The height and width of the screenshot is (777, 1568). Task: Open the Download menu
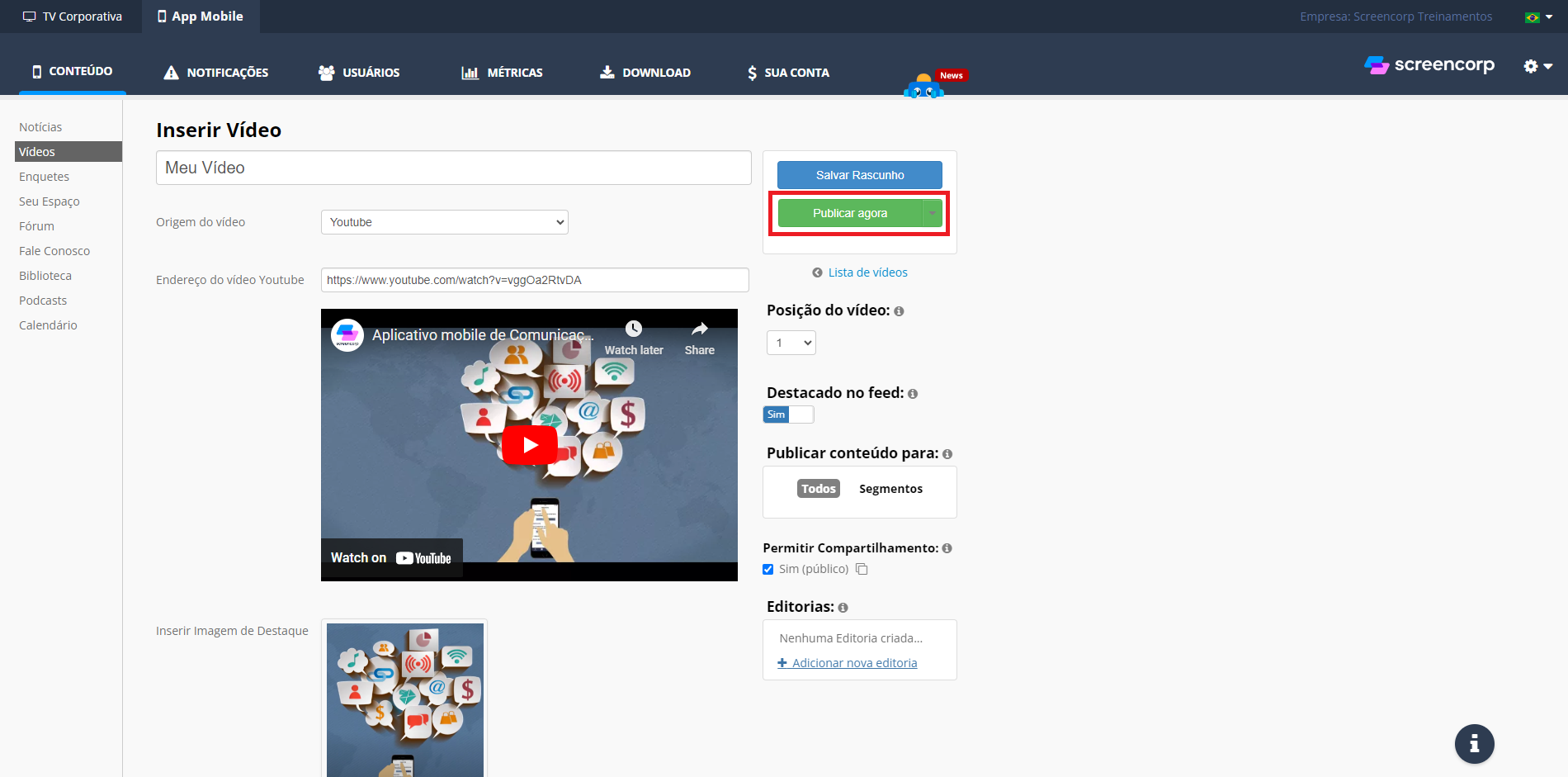tap(645, 73)
